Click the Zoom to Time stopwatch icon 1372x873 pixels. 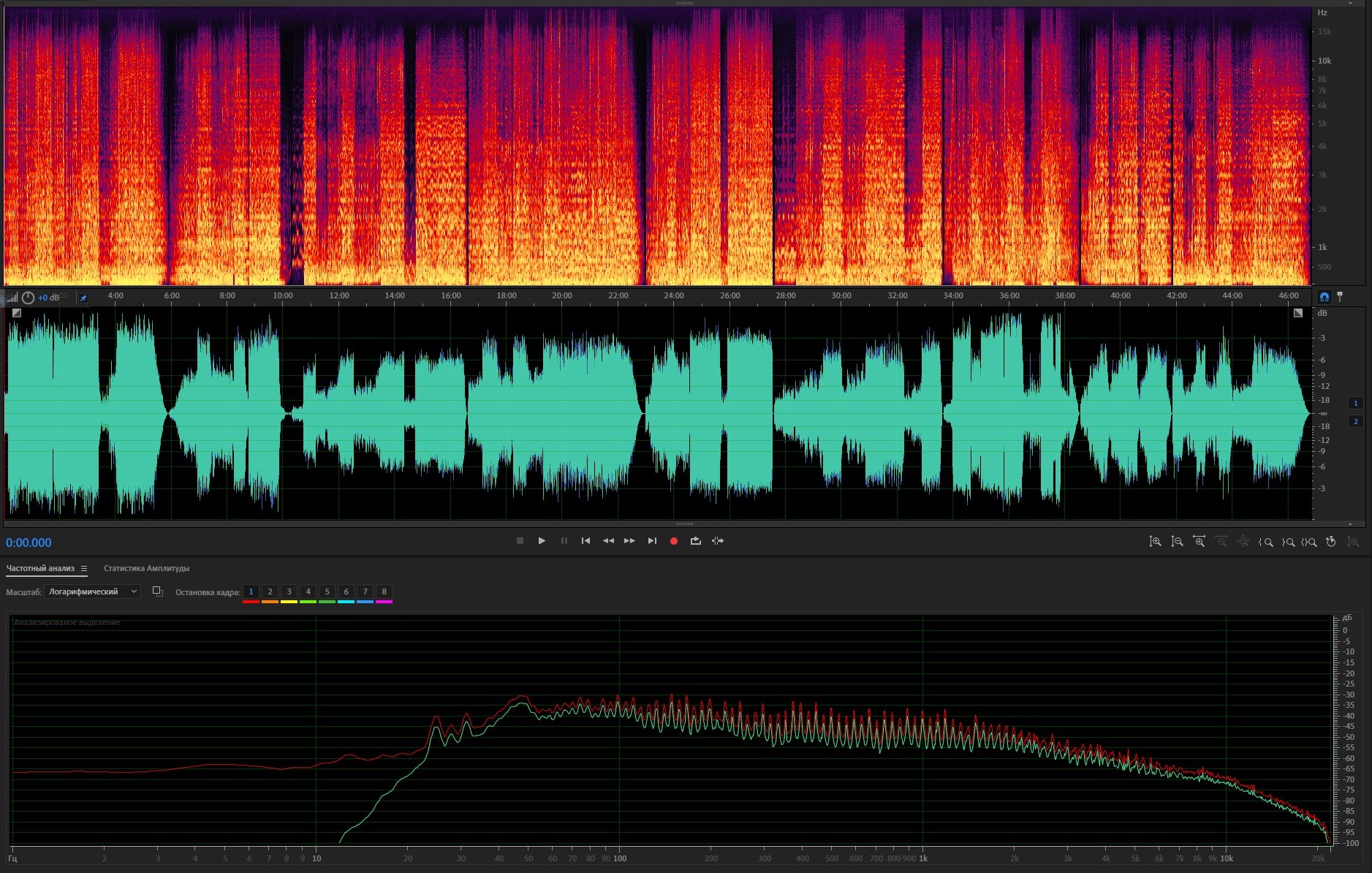(x=1331, y=542)
